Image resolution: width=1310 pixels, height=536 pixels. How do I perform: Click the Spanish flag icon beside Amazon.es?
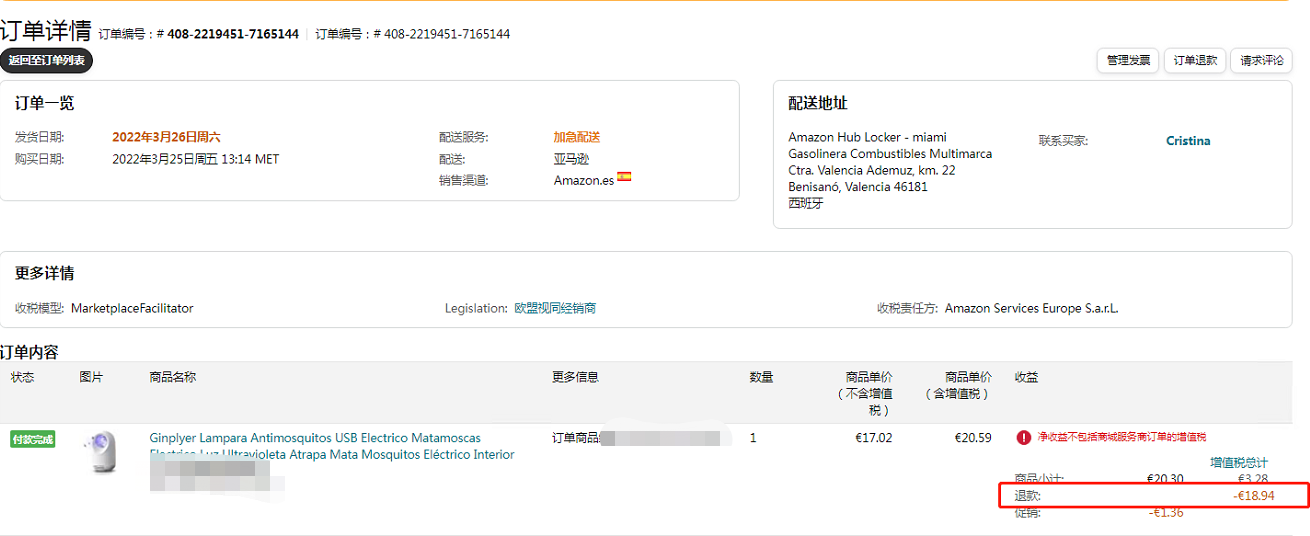point(624,177)
